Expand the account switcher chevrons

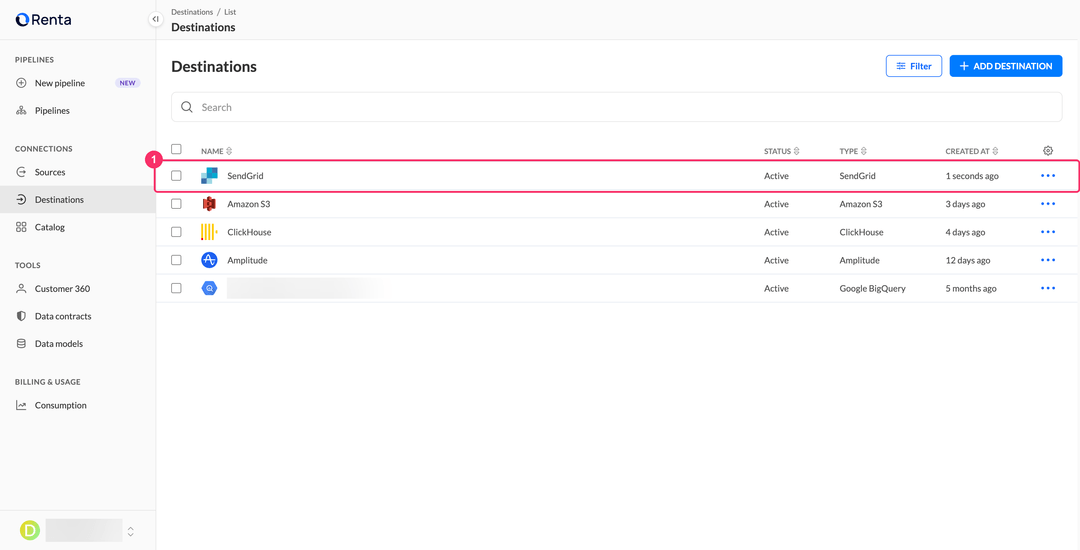click(131, 531)
